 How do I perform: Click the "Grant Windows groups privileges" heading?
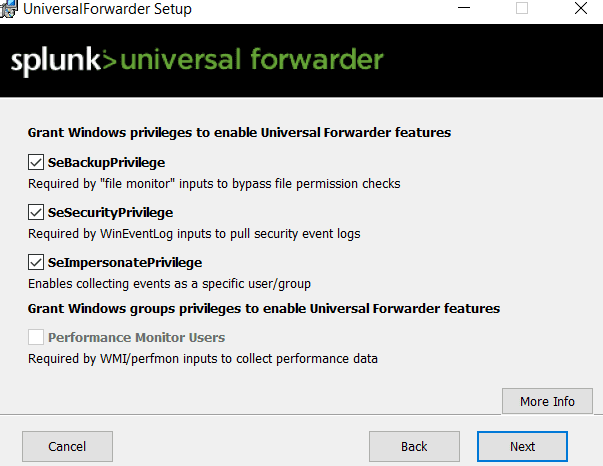263,308
